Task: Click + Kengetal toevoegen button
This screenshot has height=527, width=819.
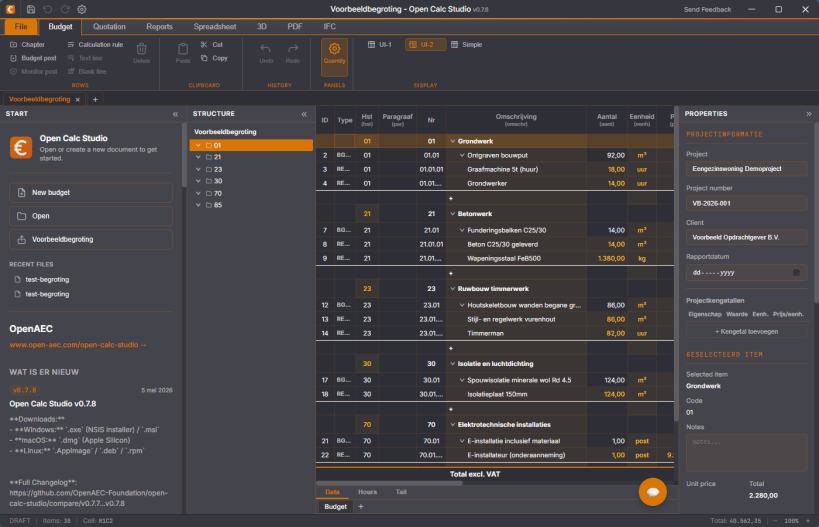Action: pos(746,331)
